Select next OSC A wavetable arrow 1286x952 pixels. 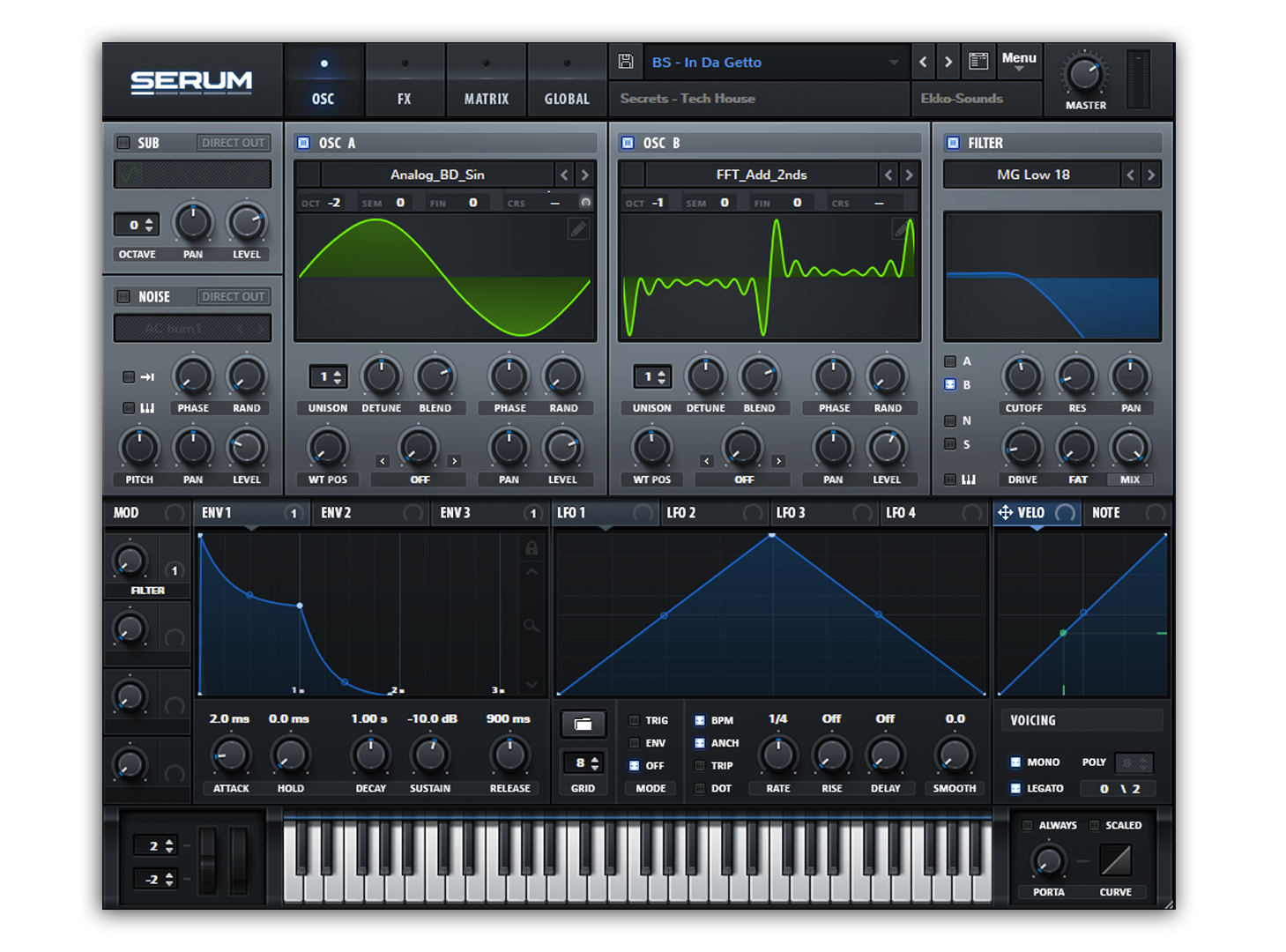[584, 175]
